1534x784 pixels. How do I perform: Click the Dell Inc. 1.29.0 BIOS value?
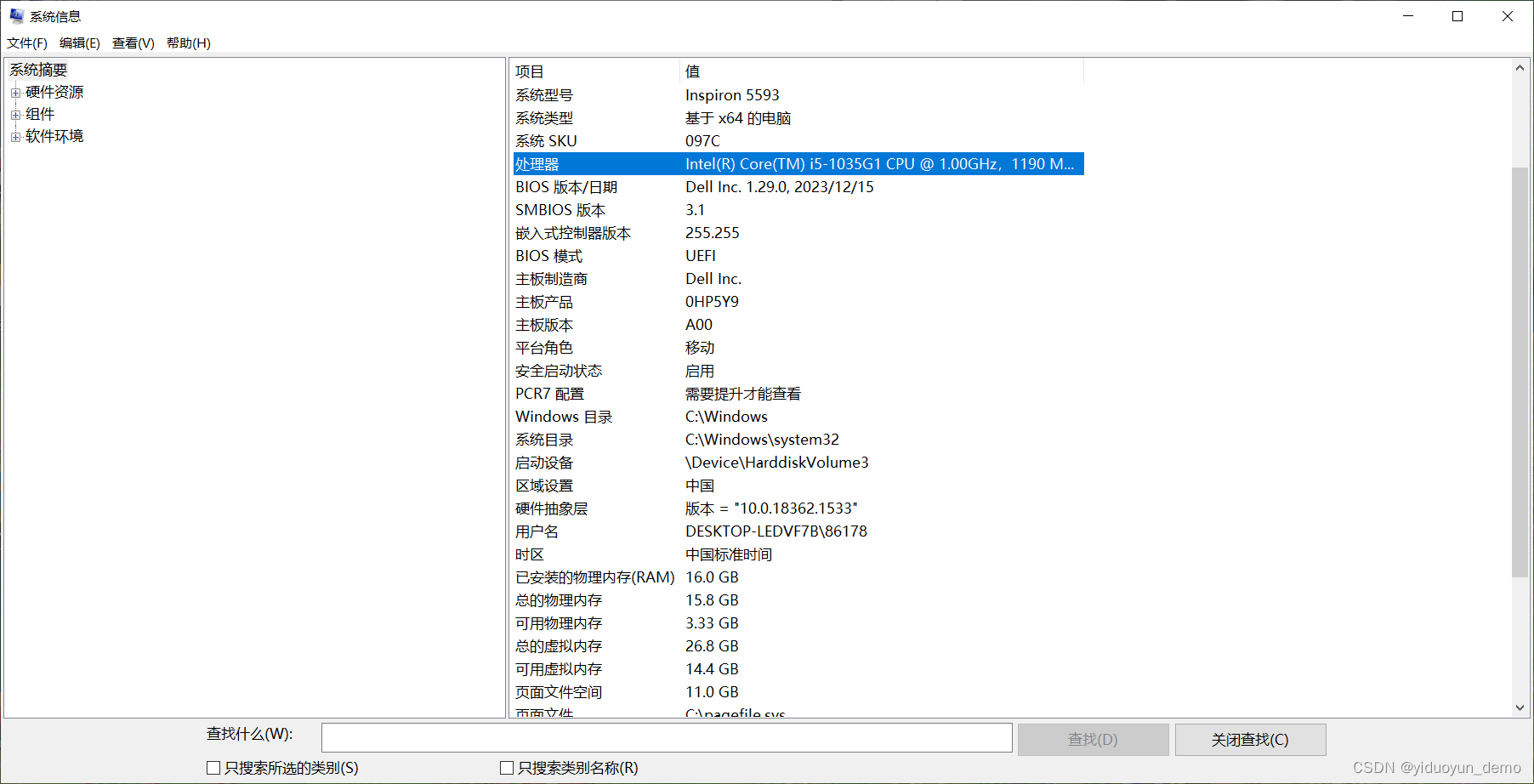tap(780, 187)
